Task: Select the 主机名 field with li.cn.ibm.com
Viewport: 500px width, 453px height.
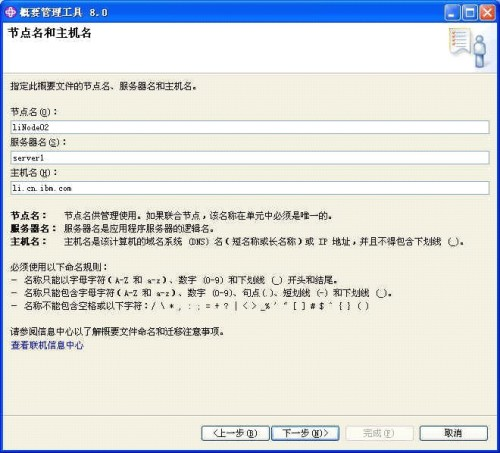Action: pos(250,188)
